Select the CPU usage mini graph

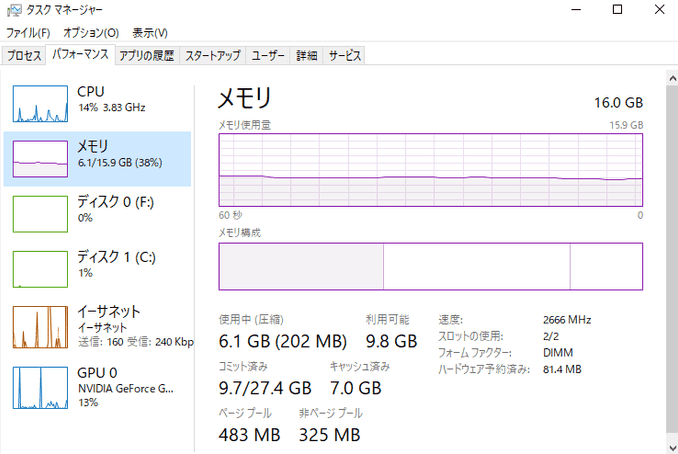pos(40,104)
